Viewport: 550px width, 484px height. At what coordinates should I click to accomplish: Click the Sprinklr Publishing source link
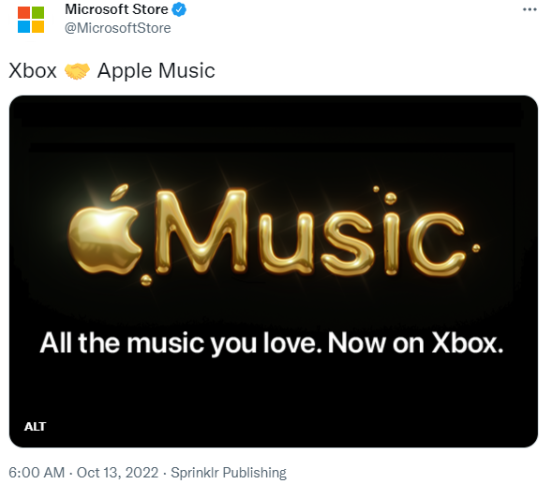coord(228,473)
